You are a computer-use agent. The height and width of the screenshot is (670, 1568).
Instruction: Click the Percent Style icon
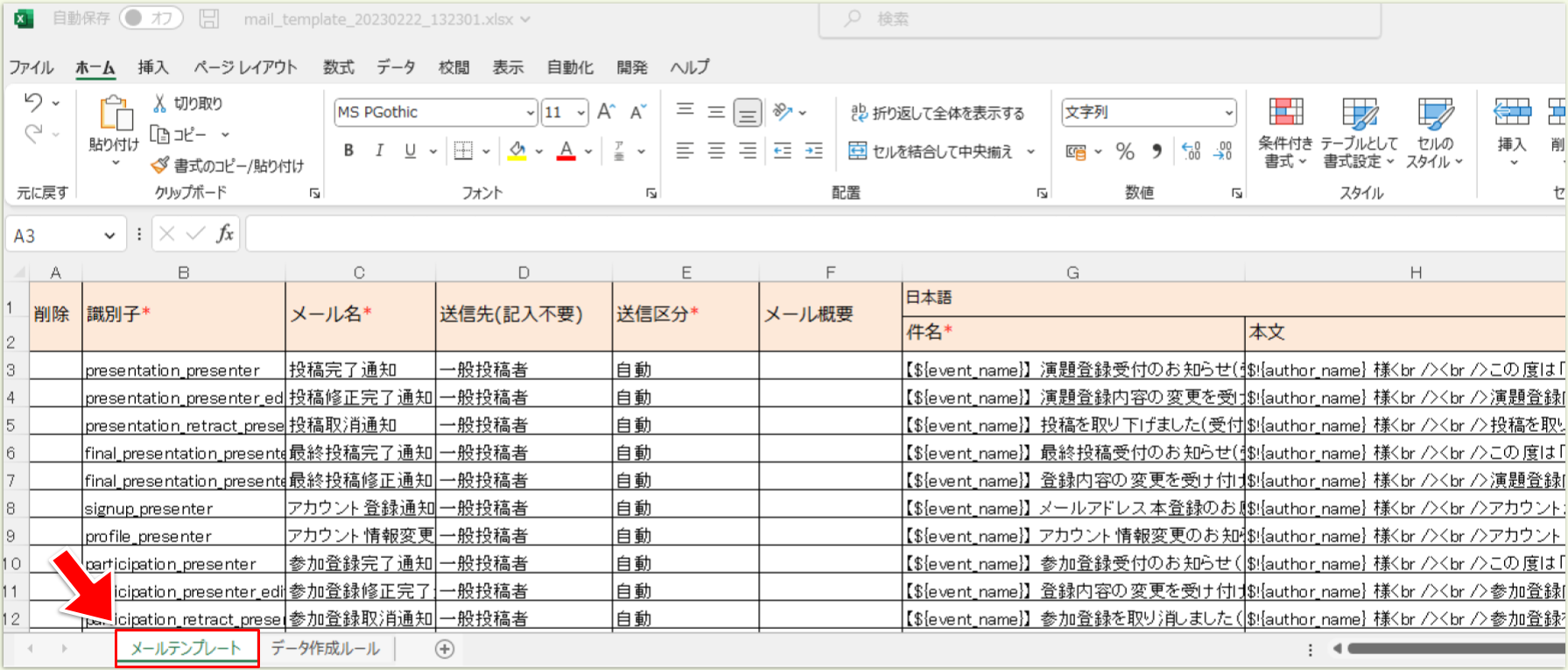coord(1125,152)
